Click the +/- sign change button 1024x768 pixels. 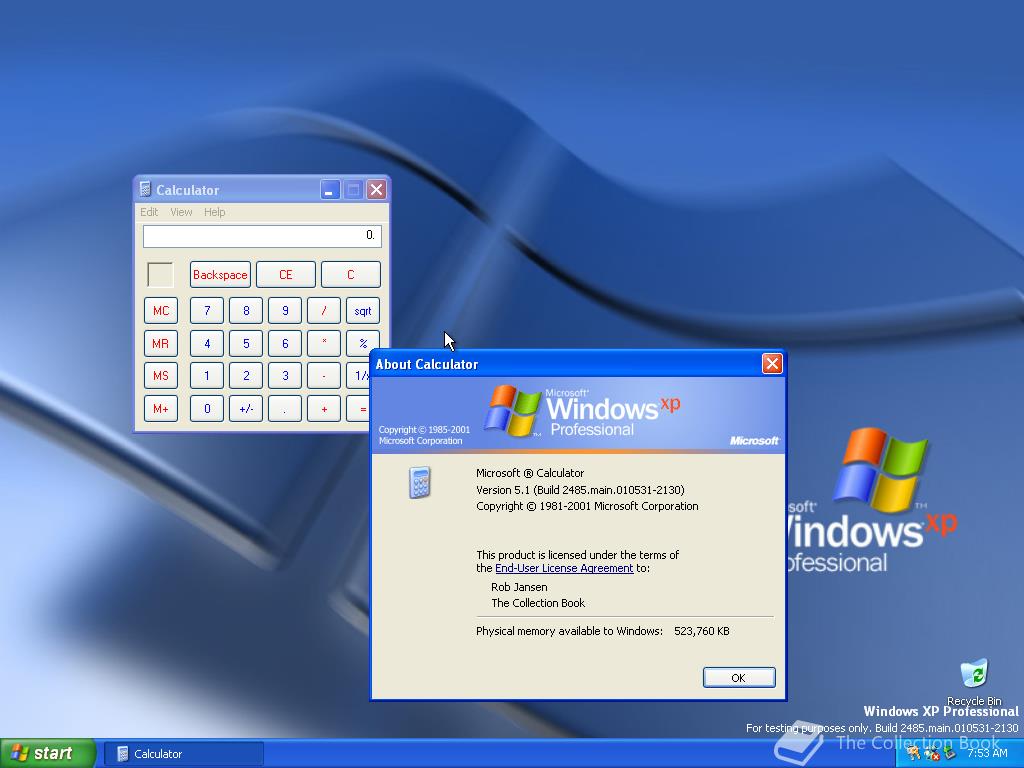pyautogui.click(x=246, y=409)
